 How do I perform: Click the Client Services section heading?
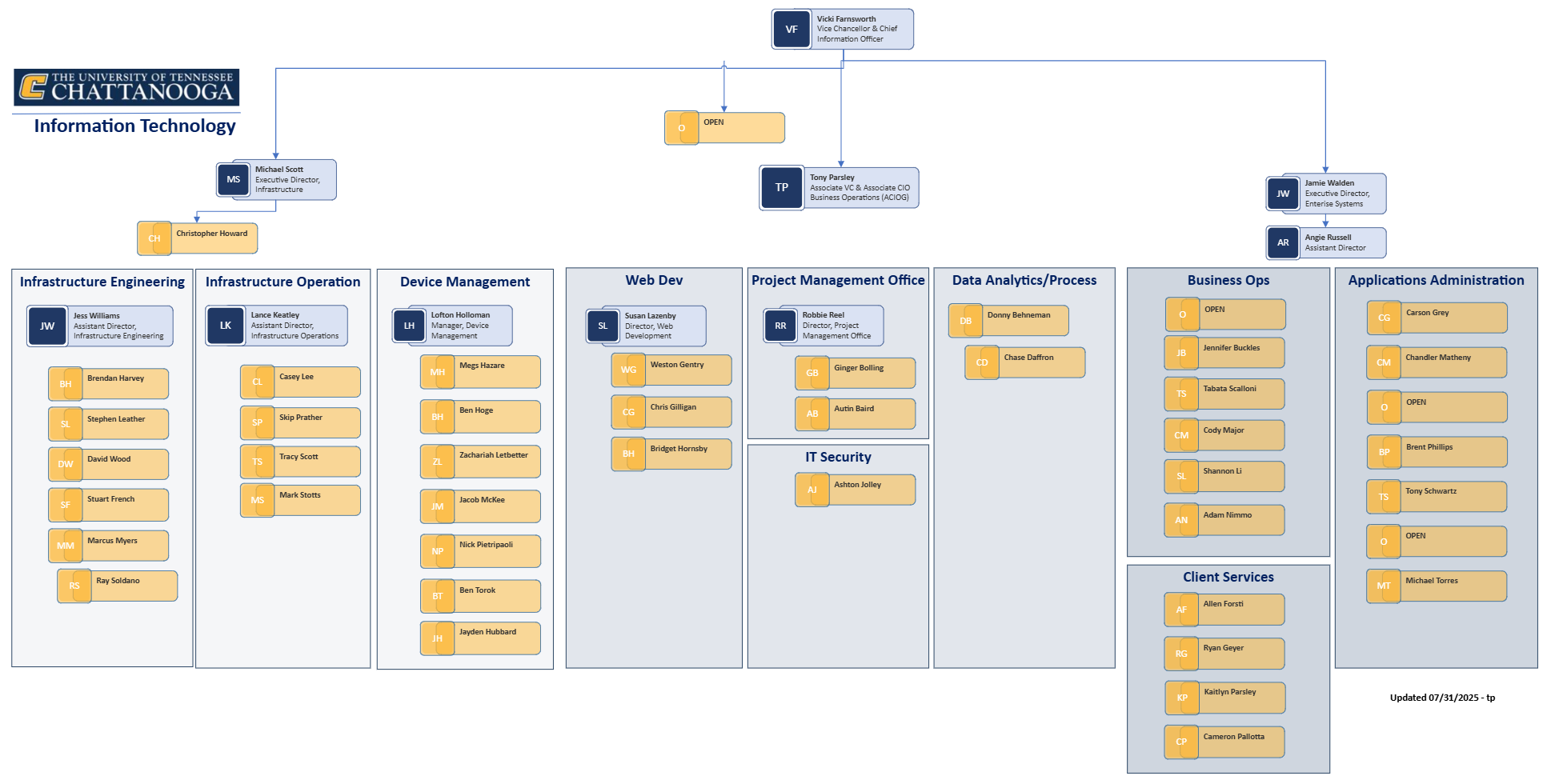1228,577
